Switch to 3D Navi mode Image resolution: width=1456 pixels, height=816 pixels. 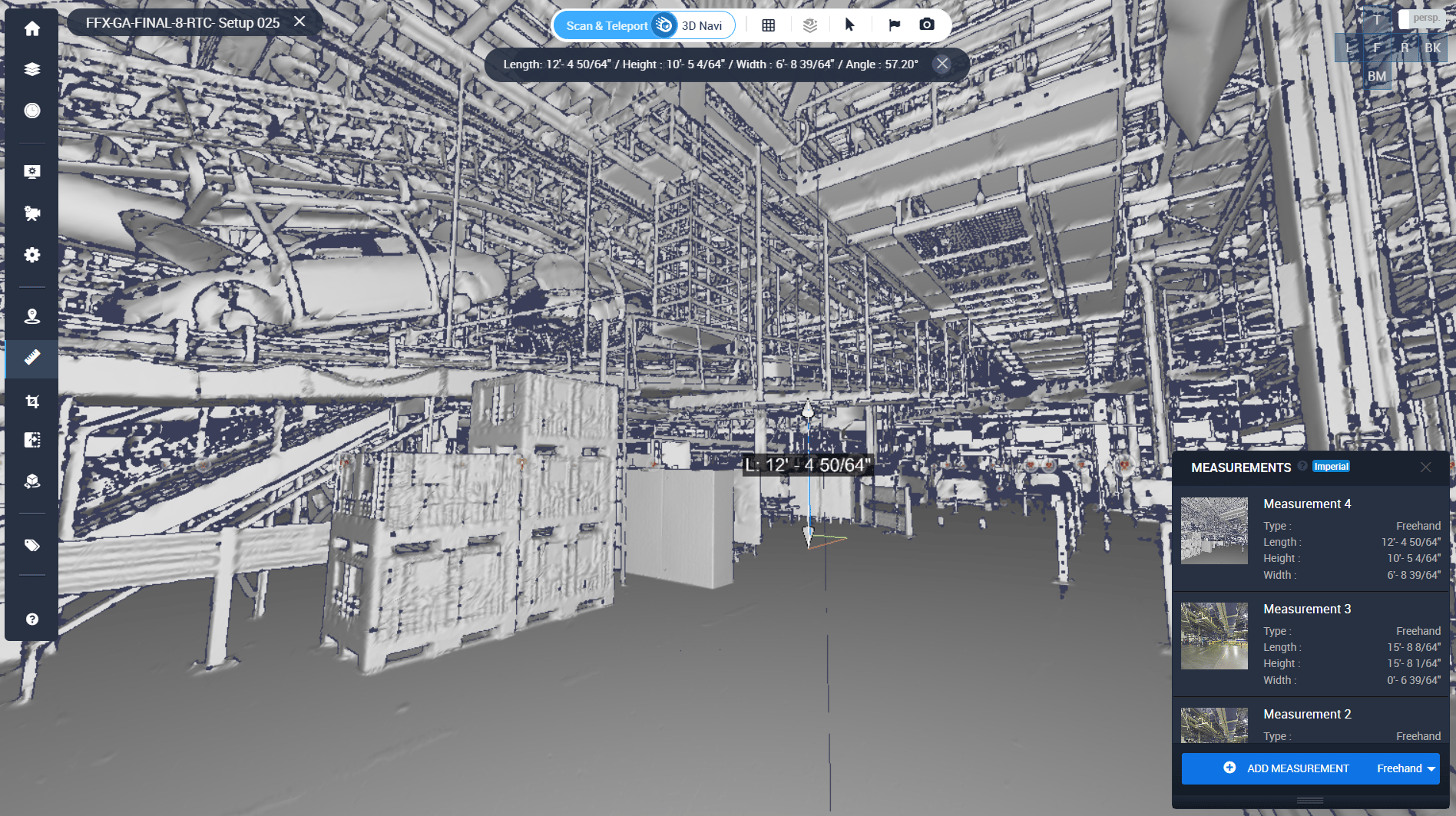[702, 25]
